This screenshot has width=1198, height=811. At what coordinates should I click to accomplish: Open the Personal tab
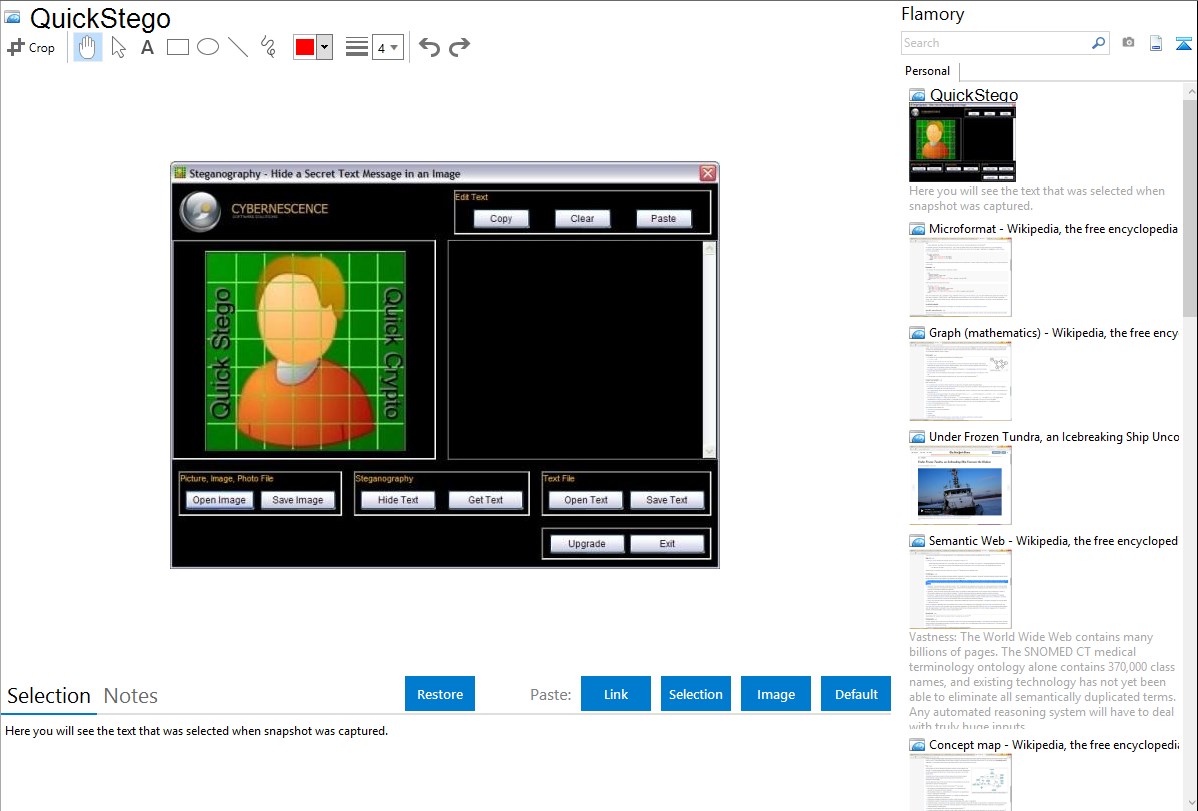pyautogui.click(x=927, y=71)
